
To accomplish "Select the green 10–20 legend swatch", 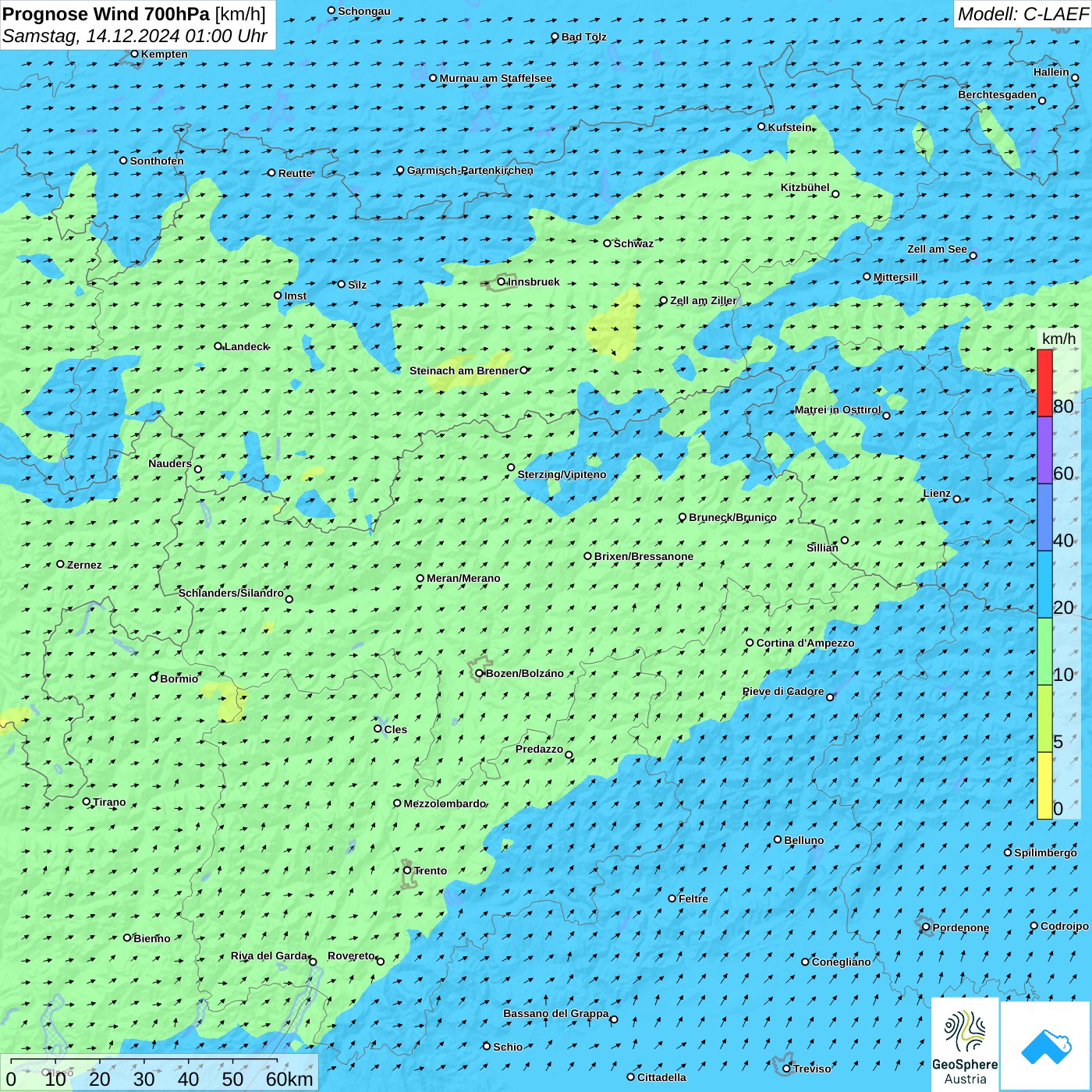I will (1044, 652).
